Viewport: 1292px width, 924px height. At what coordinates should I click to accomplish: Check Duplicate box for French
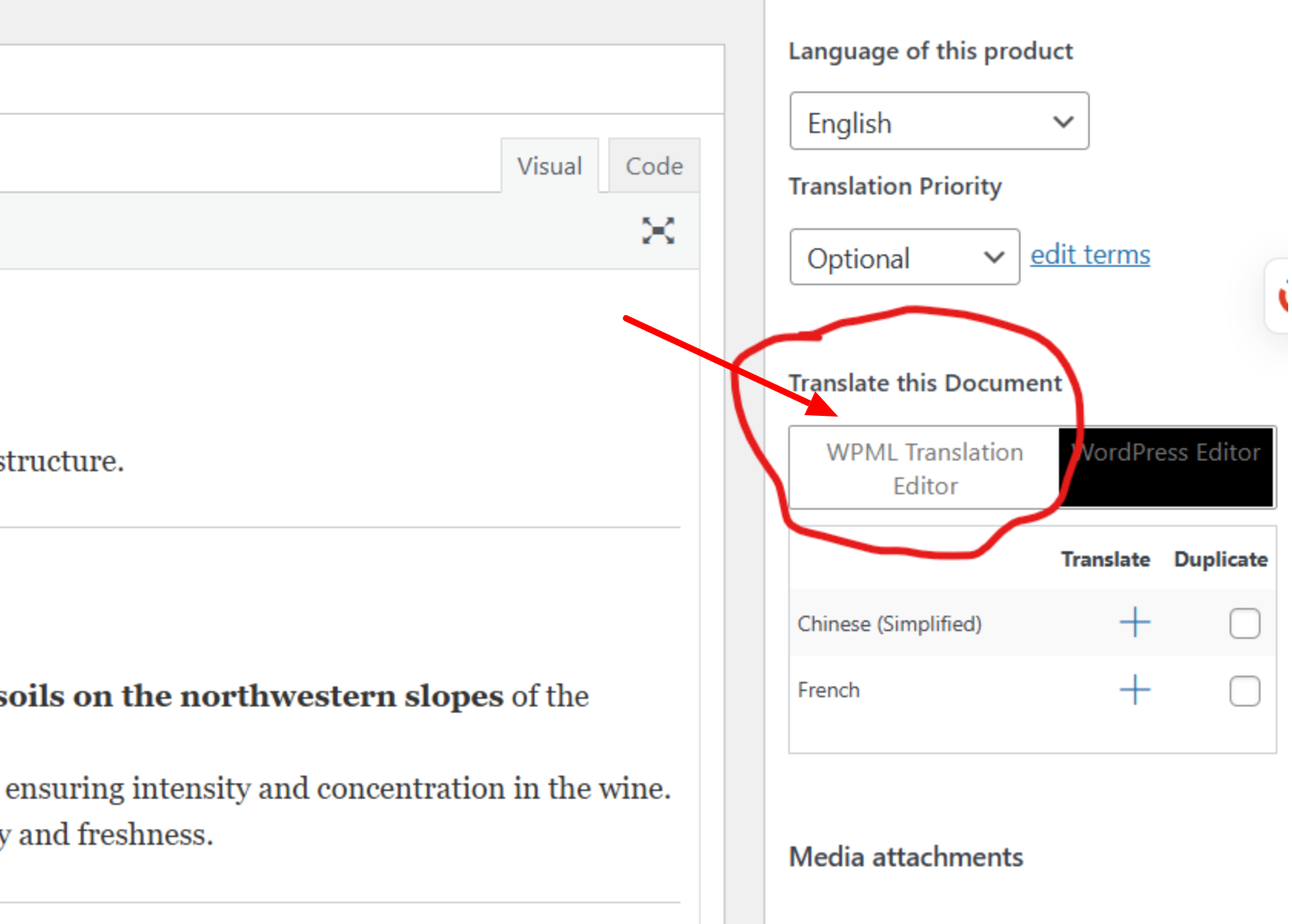tap(1244, 690)
